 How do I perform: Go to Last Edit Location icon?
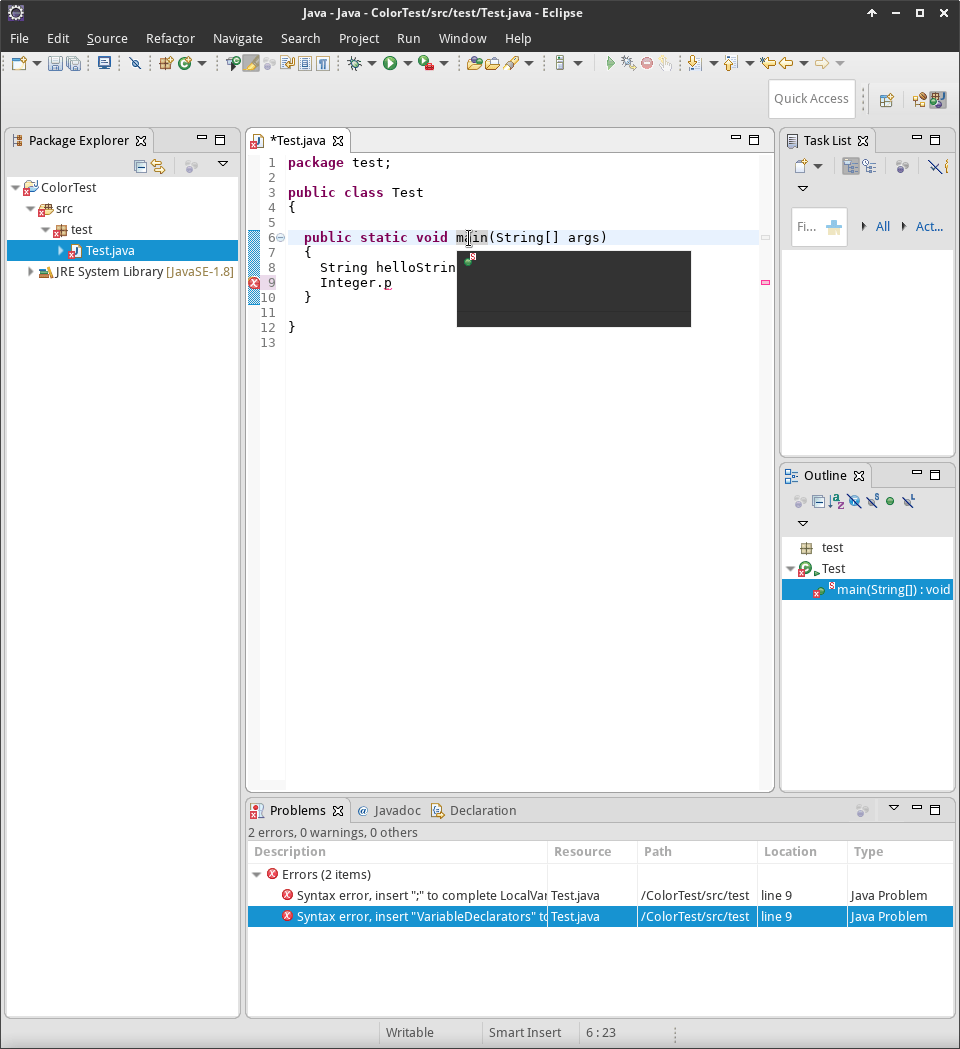768,64
